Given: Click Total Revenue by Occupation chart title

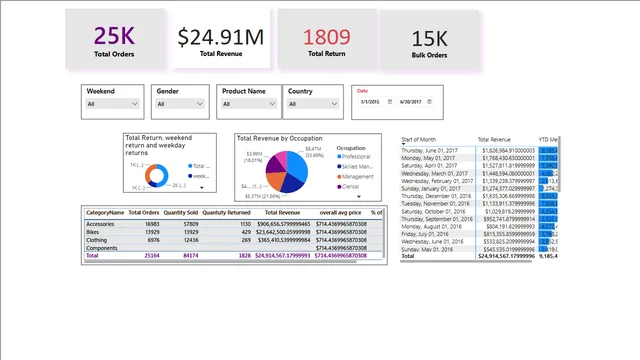Looking at the screenshot, I should click(280, 138).
